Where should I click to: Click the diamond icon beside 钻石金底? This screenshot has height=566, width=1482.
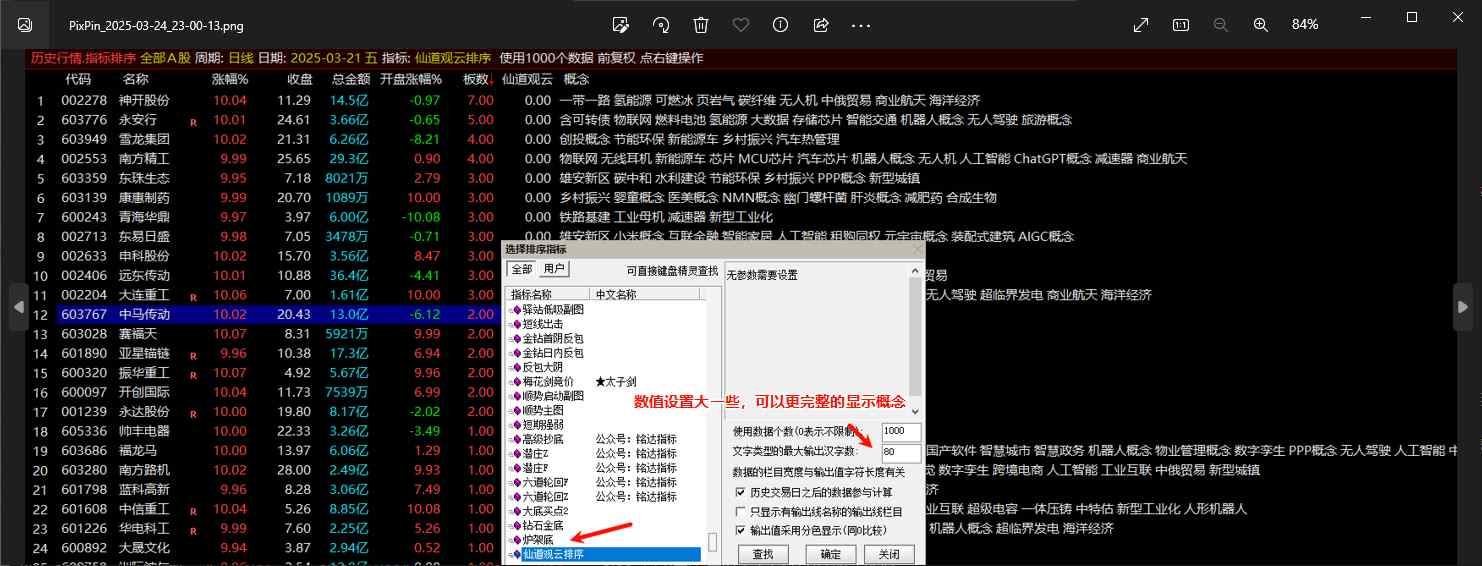(x=517, y=525)
